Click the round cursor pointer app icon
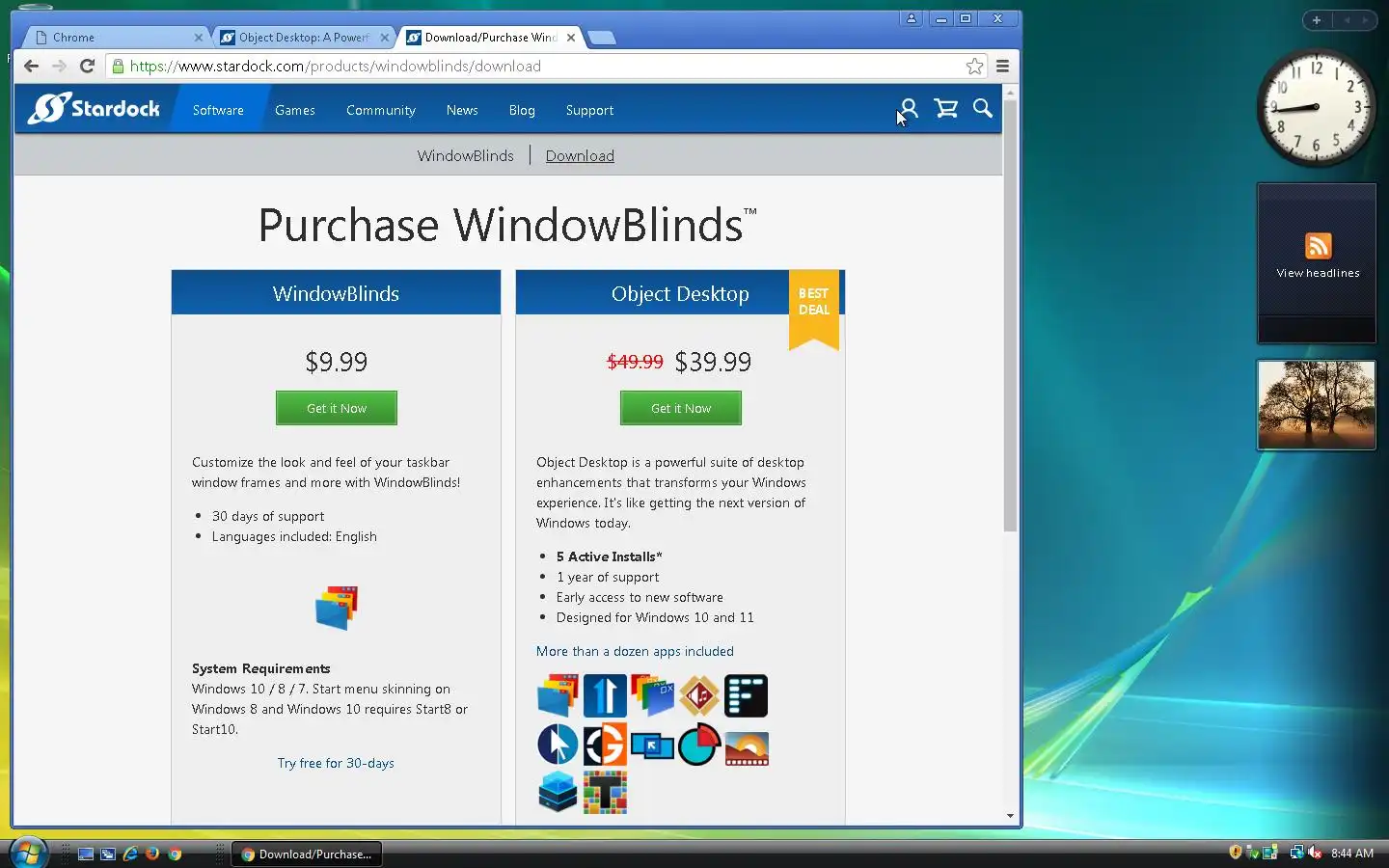The height and width of the screenshot is (868, 1389). (x=558, y=745)
